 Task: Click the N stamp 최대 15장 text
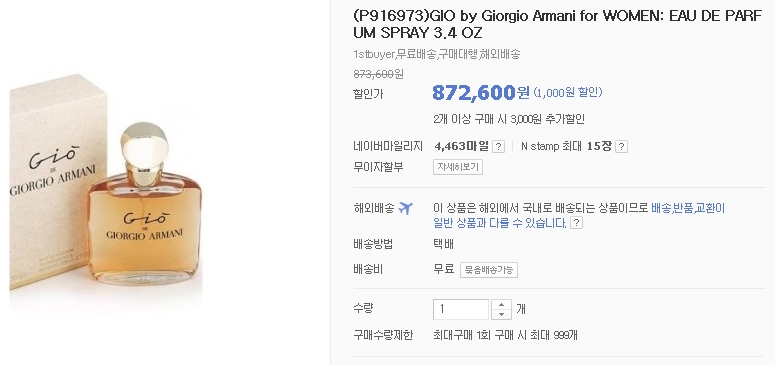click(566, 146)
